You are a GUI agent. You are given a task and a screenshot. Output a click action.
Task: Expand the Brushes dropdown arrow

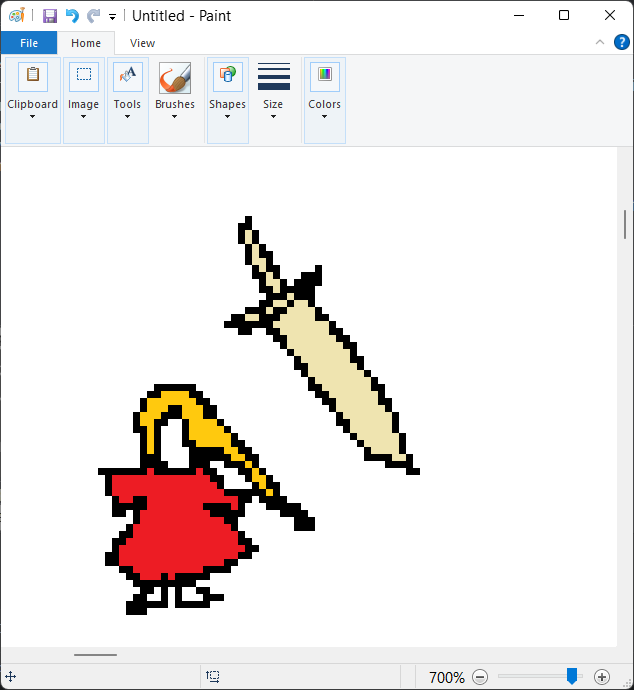coord(175,117)
